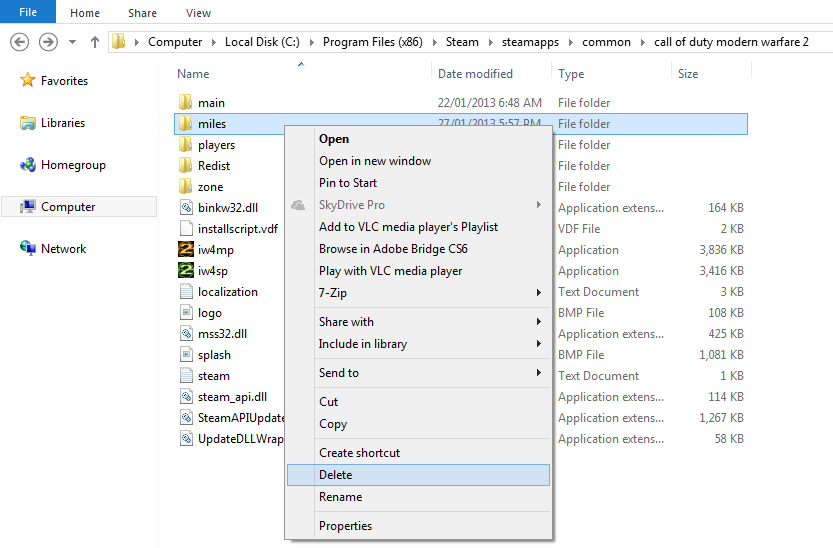The image size is (833, 548).
Task: Click the Back navigation arrow
Action: [20, 42]
